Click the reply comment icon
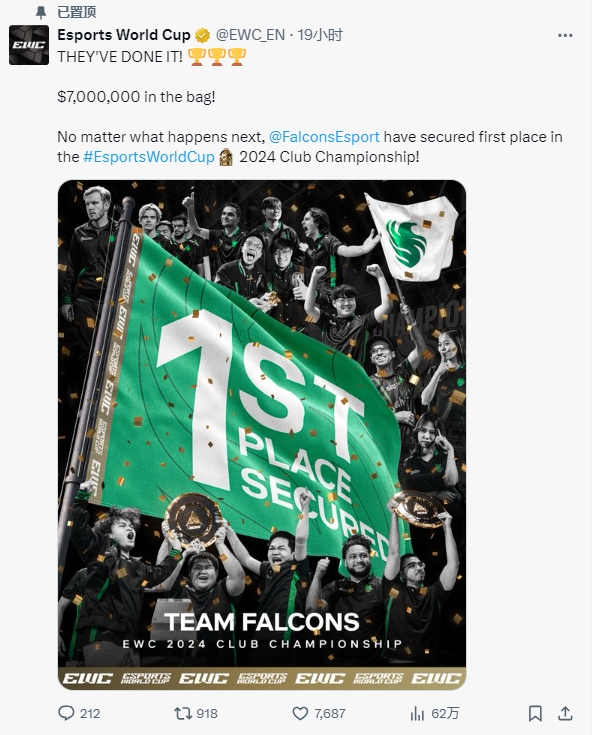The height and width of the screenshot is (735, 592). (x=66, y=713)
